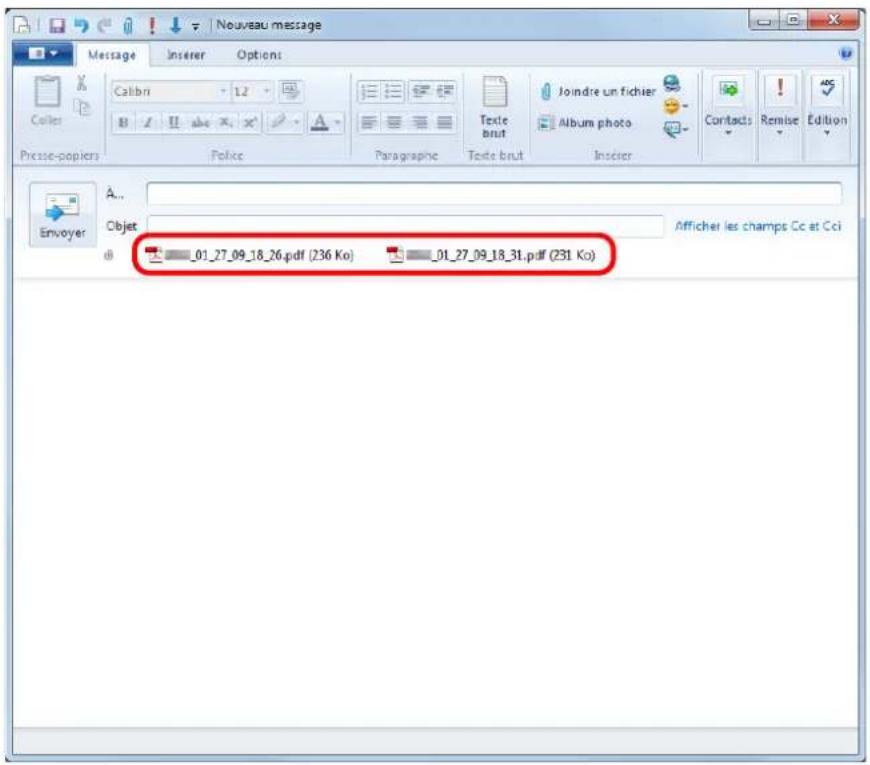Set high priority with the red exclamation in the title bar
870x765 pixels.
(152, 25)
